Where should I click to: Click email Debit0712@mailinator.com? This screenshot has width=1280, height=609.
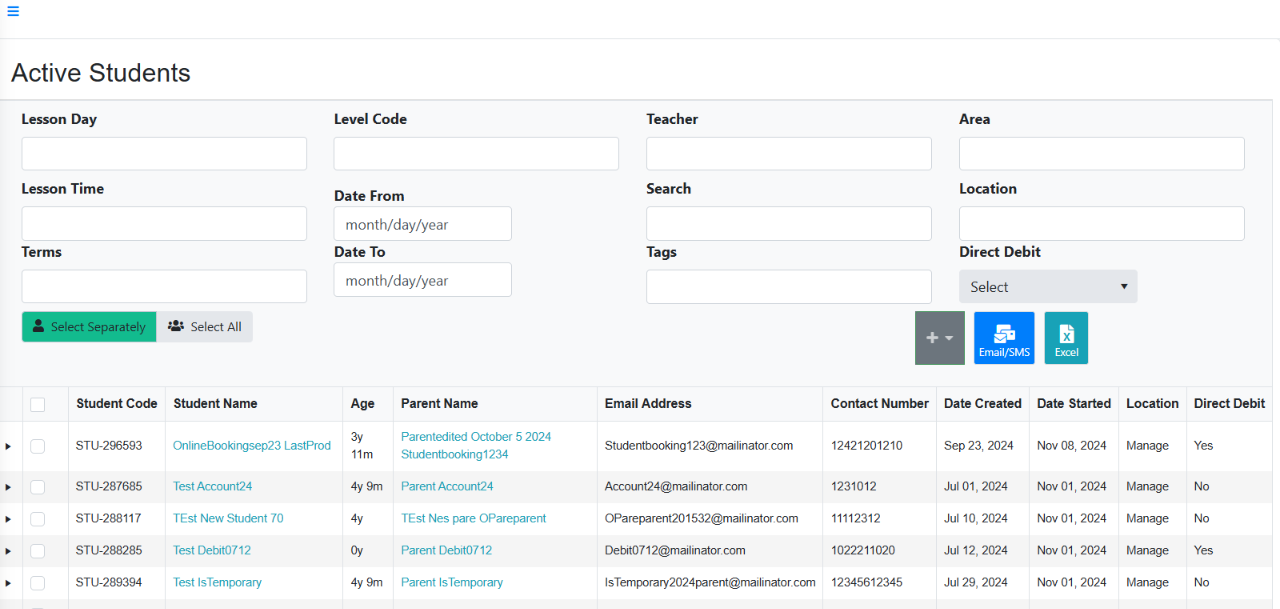[x=675, y=551]
